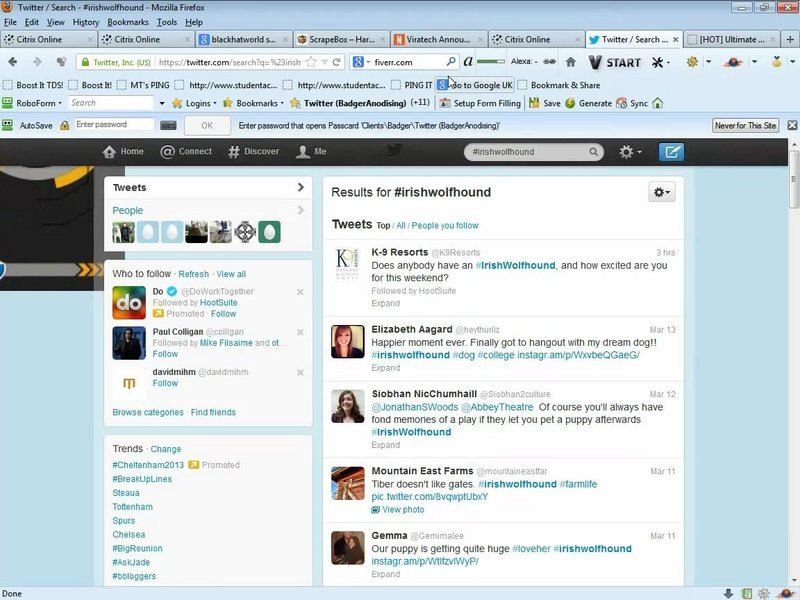Open the Discover hashtag page
The height and width of the screenshot is (600, 800).
(x=254, y=152)
